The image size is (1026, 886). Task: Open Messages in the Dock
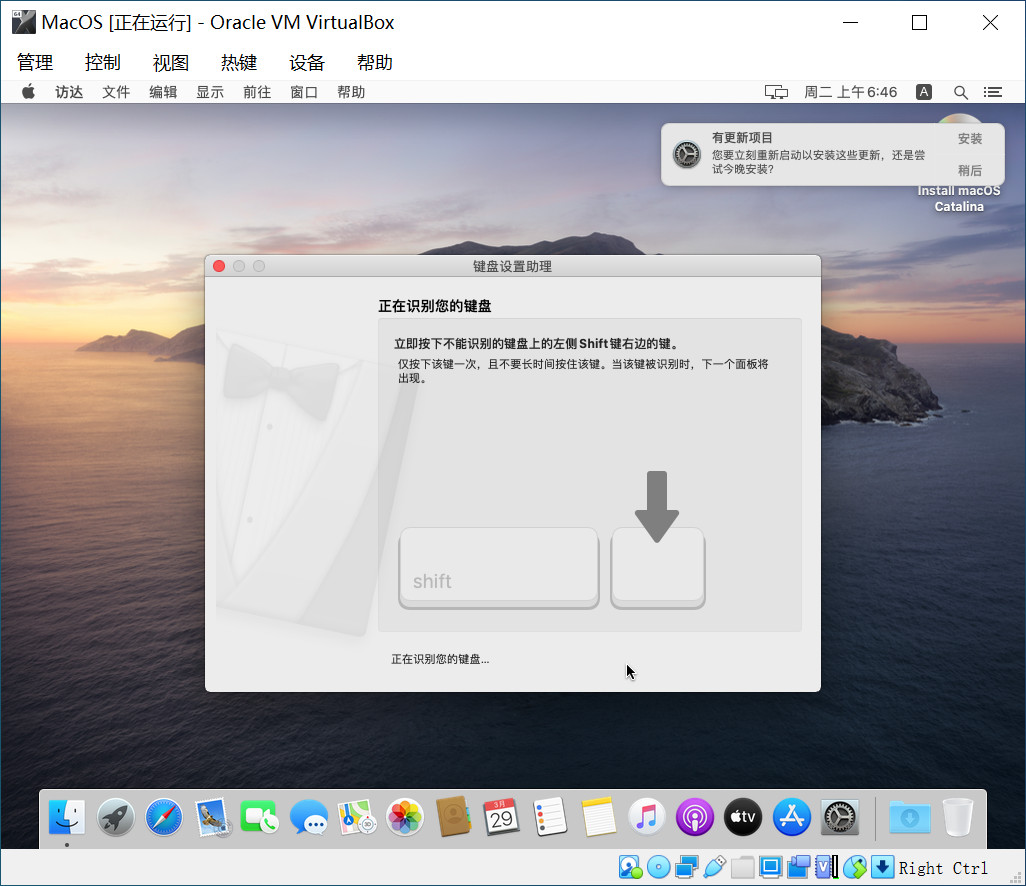click(x=308, y=817)
